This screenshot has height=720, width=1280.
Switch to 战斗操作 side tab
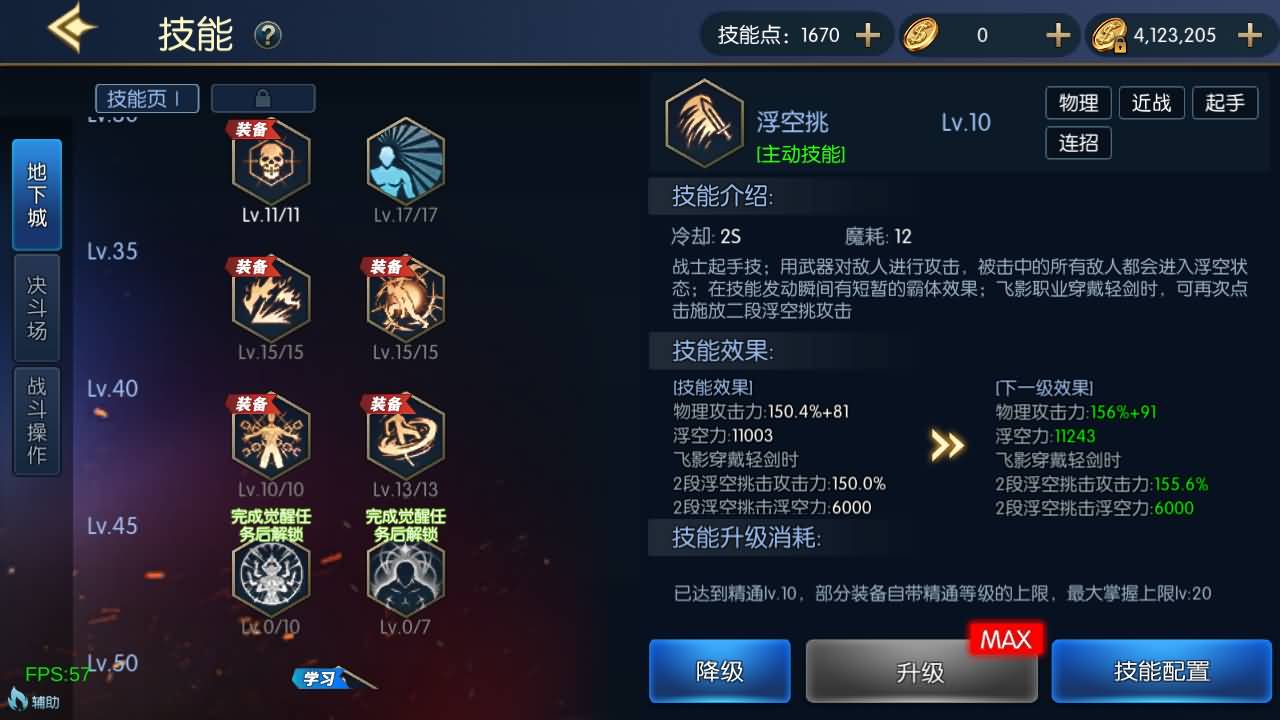point(37,421)
